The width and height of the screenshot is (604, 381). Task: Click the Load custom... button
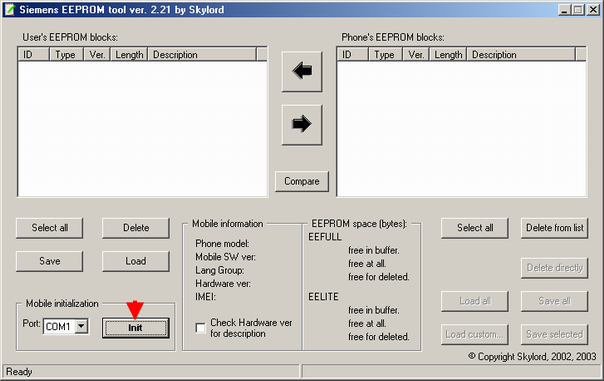pyautogui.click(x=475, y=334)
